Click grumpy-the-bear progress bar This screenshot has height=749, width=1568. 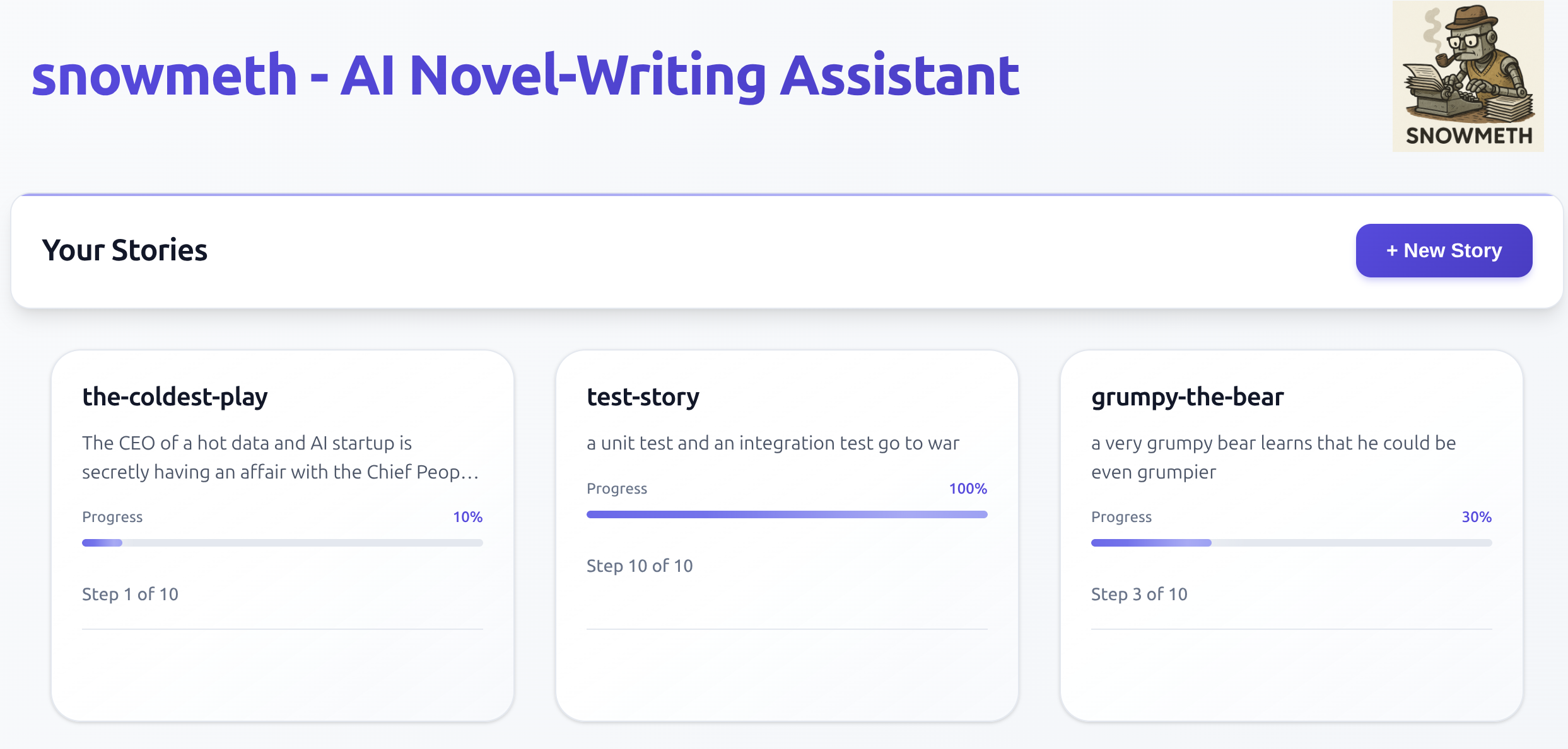coord(1292,543)
